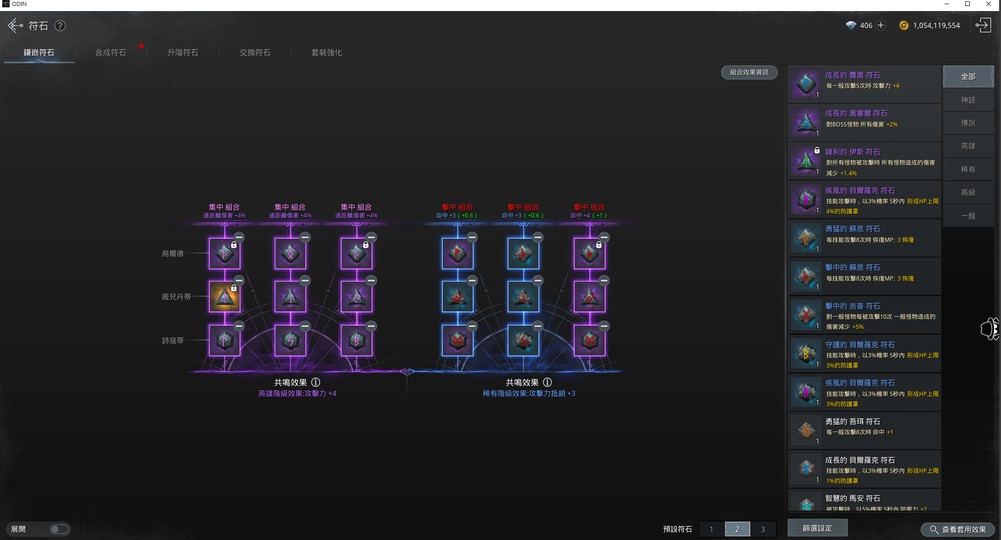
Task: Remove first blue column's top rune via minus
Action: click(472, 237)
